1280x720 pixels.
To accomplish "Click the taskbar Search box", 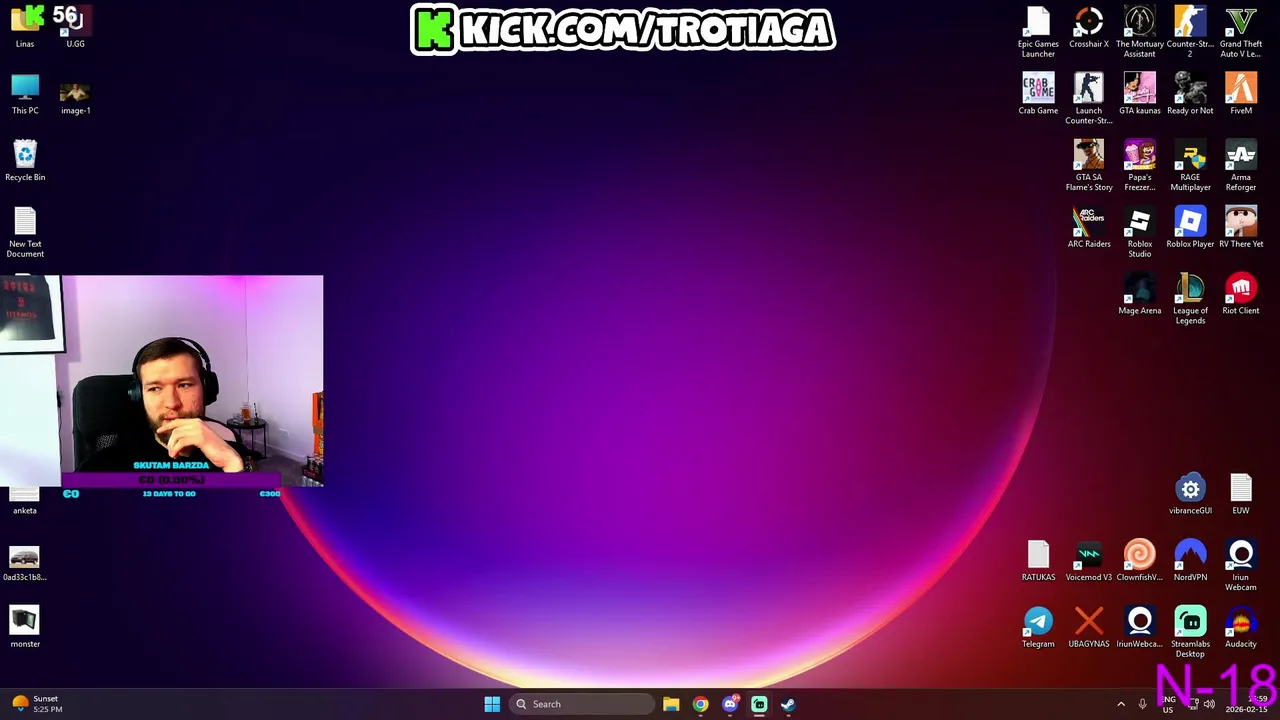I will point(582,704).
